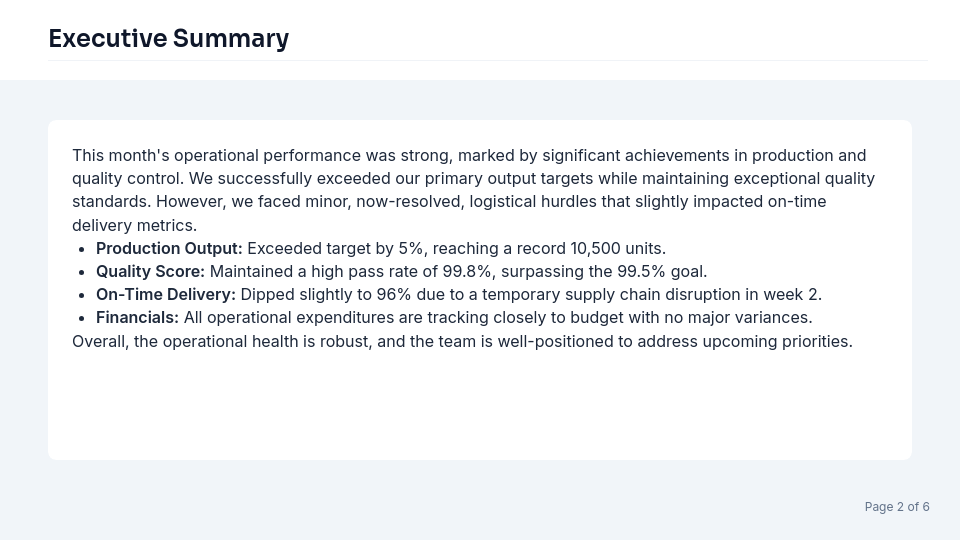The height and width of the screenshot is (540, 960).
Task: Select the On-Time Delivery bold label
Action: pyautogui.click(x=166, y=294)
